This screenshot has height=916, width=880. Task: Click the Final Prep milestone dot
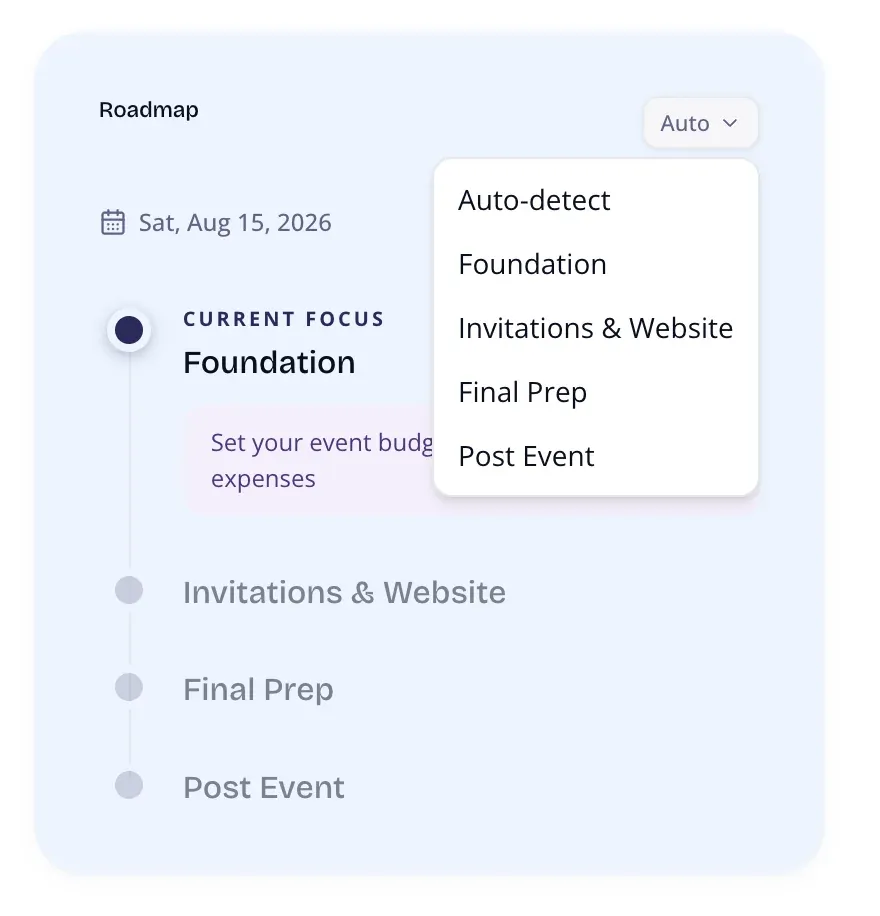coord(128,687)
